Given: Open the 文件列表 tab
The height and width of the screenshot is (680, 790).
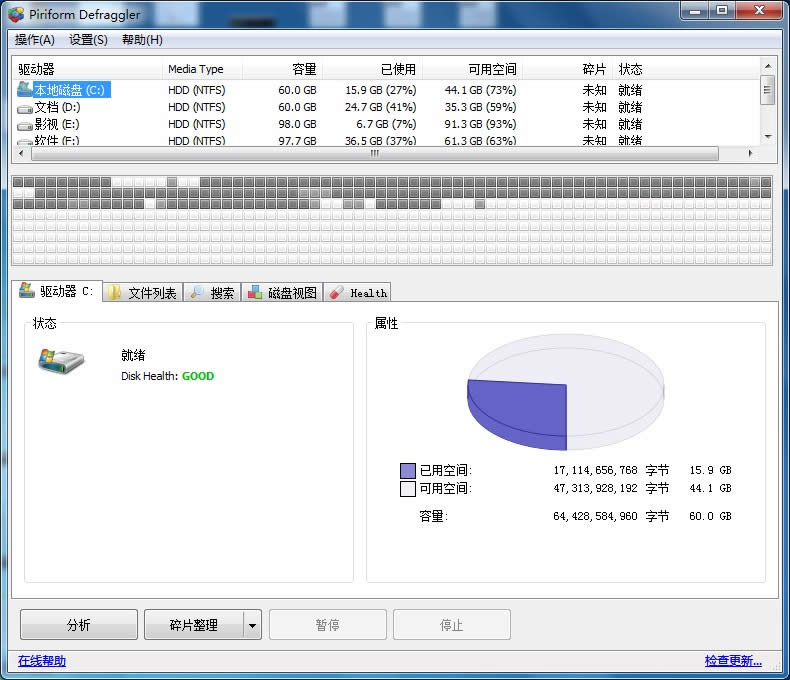Looking at the screenshot, I should 143,293.
